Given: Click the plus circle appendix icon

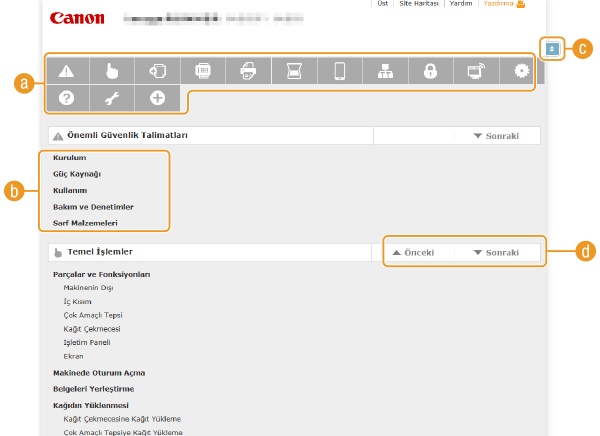Looking at the screenshot, I should click(157, 98).
